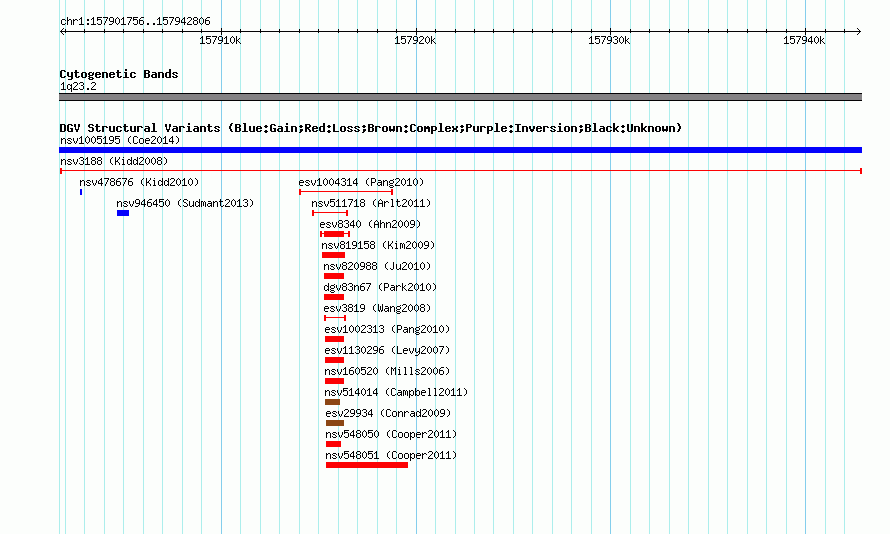
Task: Click the red esv1004314 loss line
Action: coord(346,192)
